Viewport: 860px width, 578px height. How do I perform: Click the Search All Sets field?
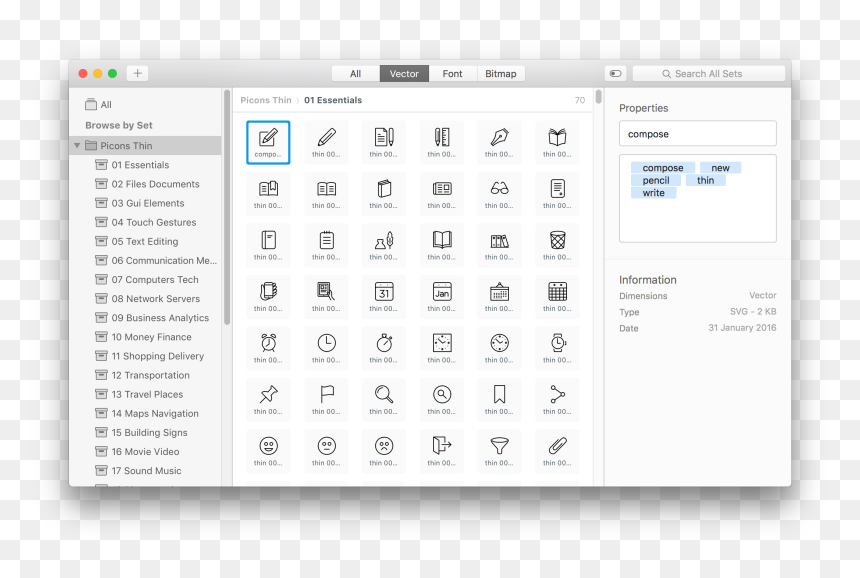[709, 73]
